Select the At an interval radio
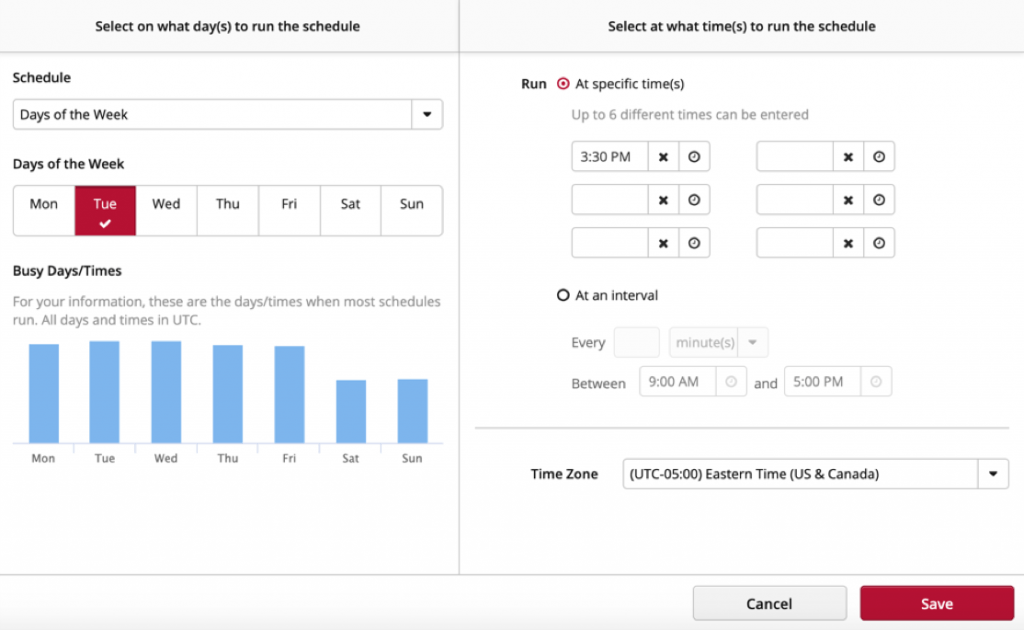Viewport: 1024px width, 630px height. pyautogui.click(x=563, y=295)
